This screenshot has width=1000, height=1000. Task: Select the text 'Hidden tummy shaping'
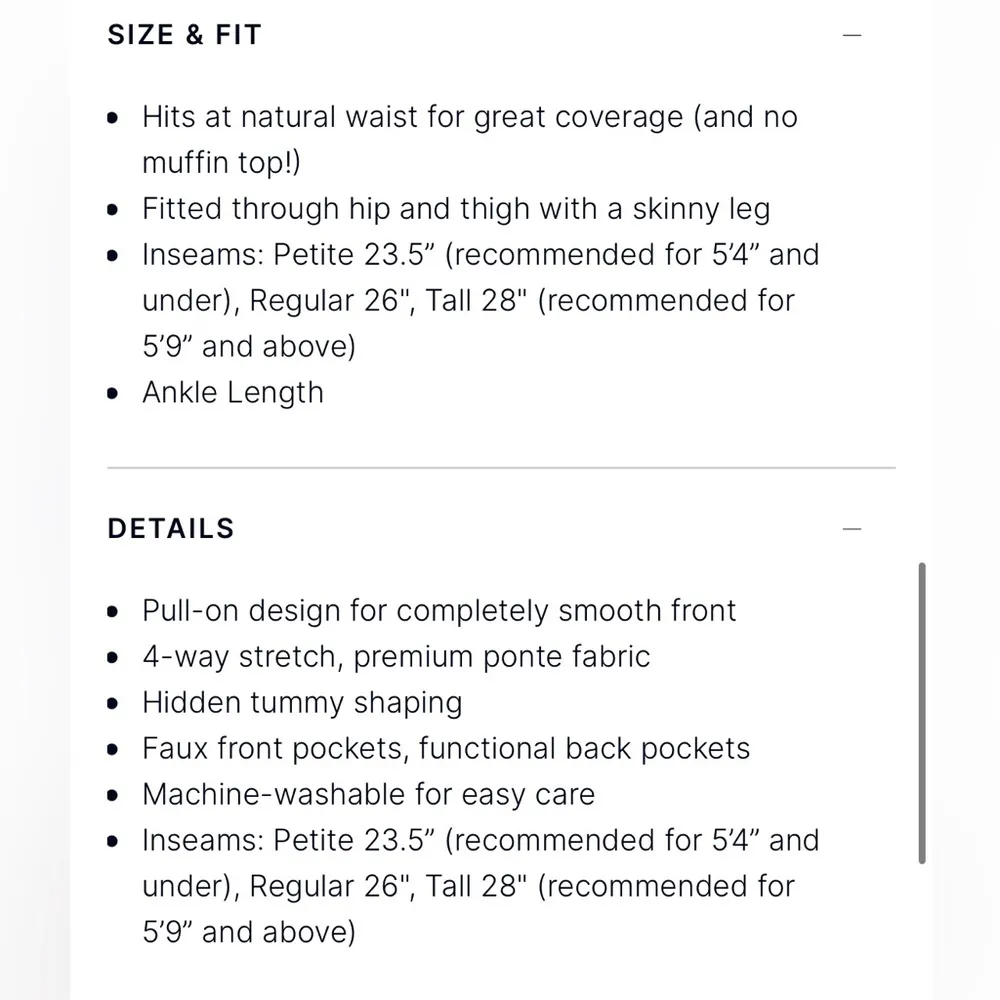[302, 703]
